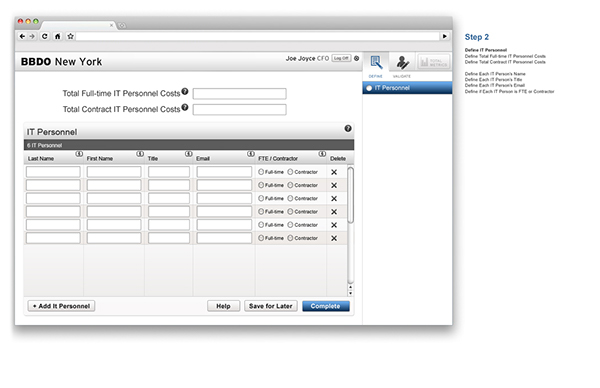Click the '6 IT Personnel' count bar
Screen dimensions: 600x388
click(189, 145)
